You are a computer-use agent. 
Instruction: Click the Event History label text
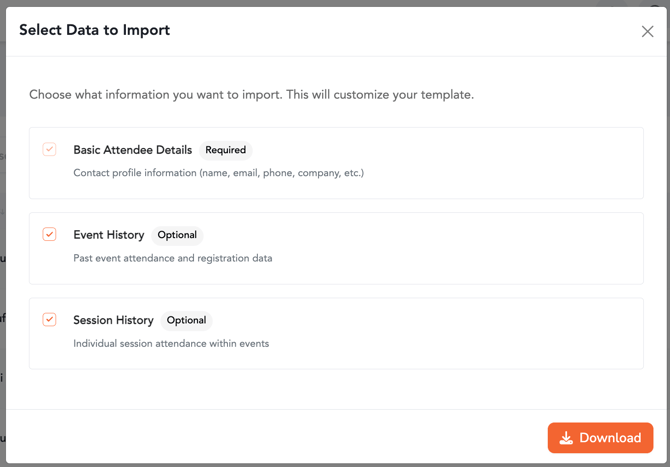[108, 235]
